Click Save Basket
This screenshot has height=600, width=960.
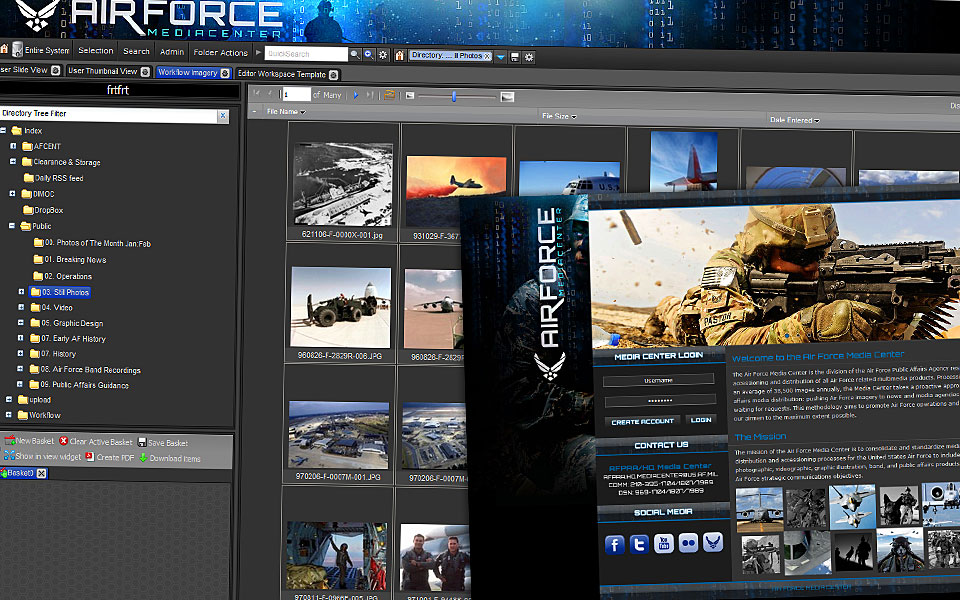coord(162,443)
